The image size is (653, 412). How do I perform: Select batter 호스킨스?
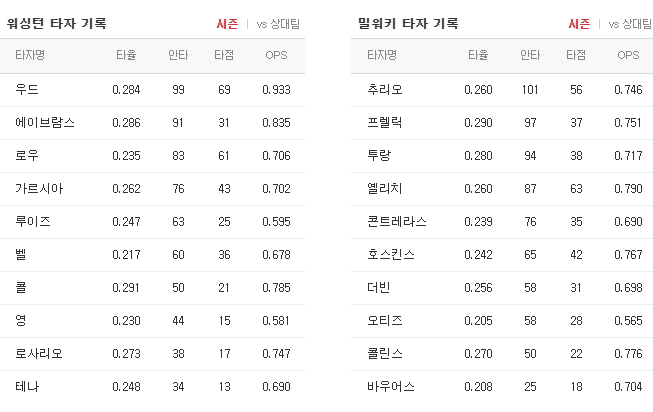391,255
